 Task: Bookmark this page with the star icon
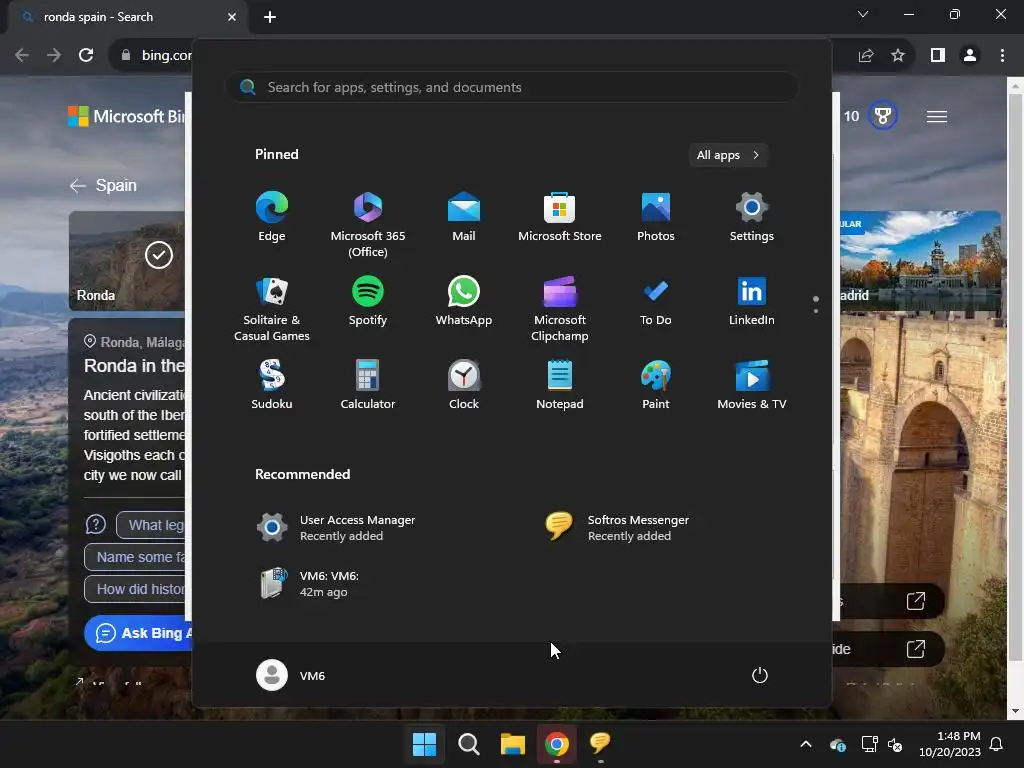(x=898, y=56)
